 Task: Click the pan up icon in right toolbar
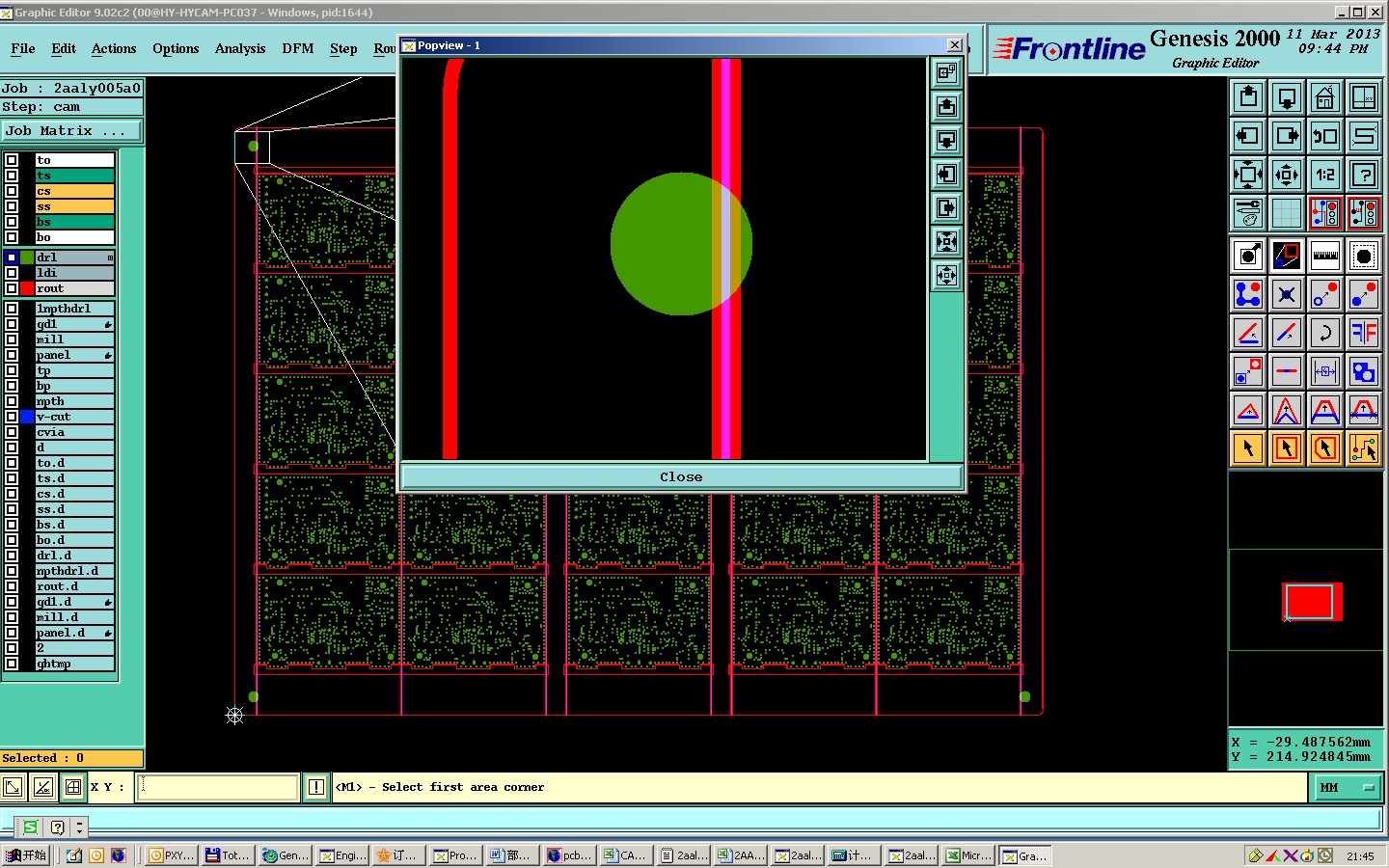[1248, 97]
